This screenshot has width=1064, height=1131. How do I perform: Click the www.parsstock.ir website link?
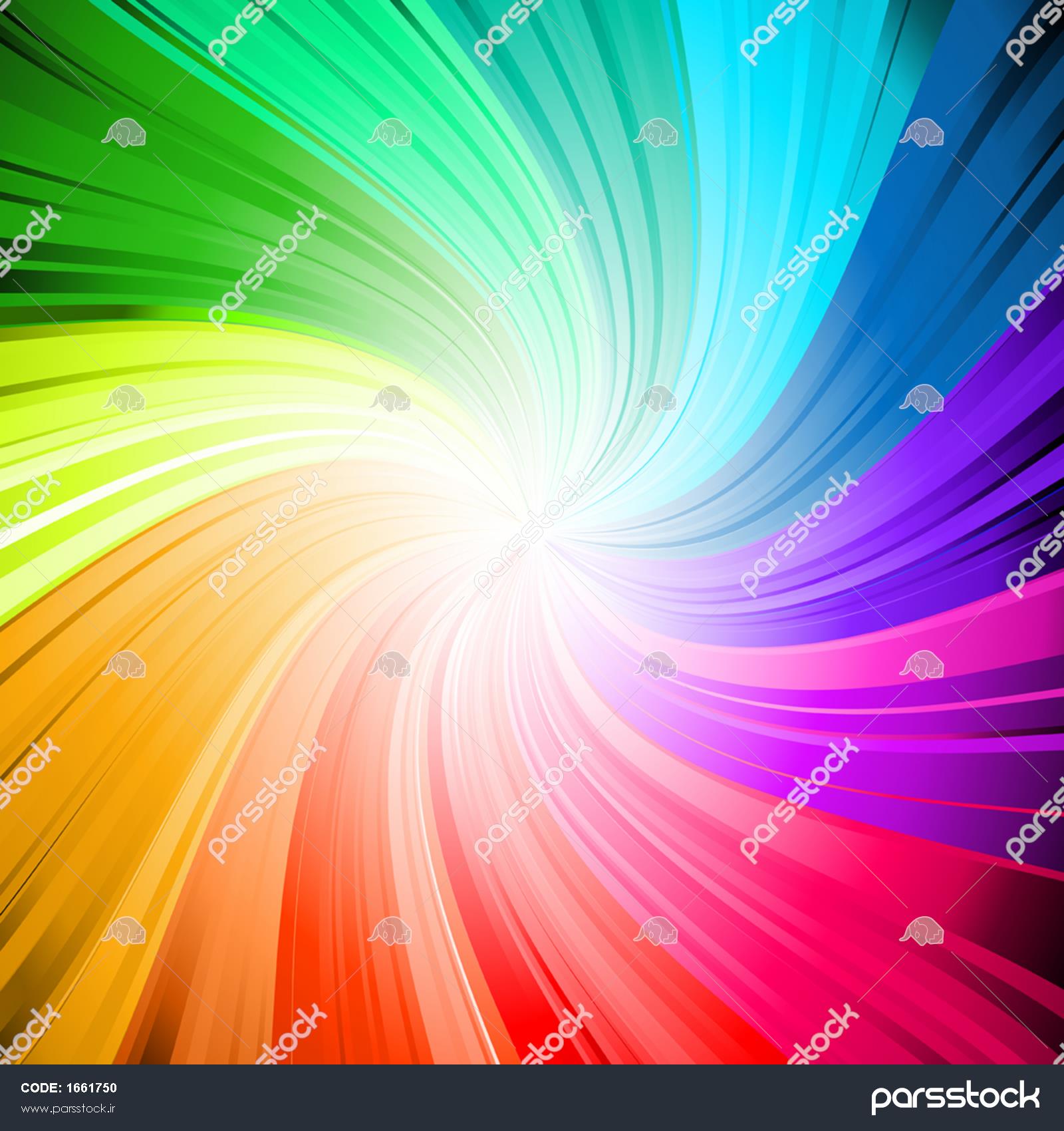[x=69, y=1109]
